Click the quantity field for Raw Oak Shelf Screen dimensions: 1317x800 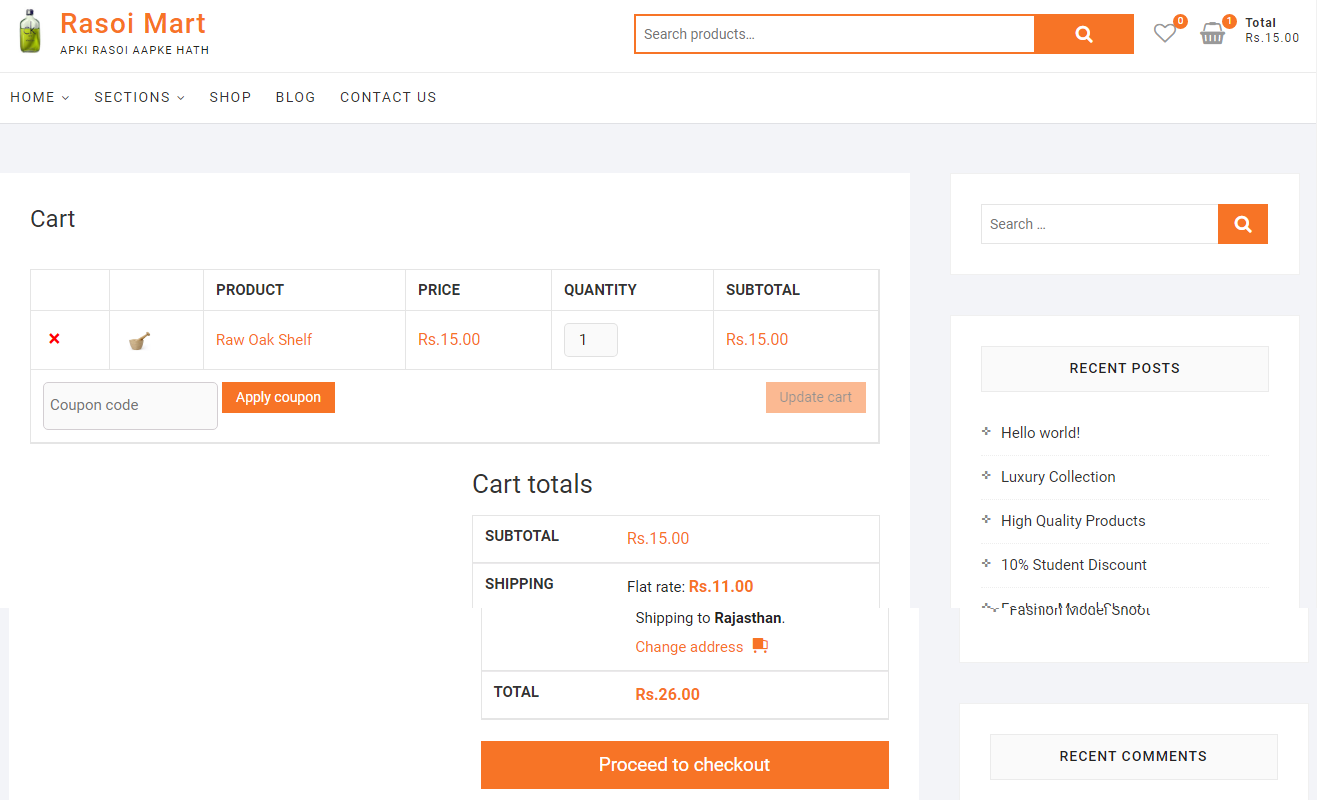590,340
